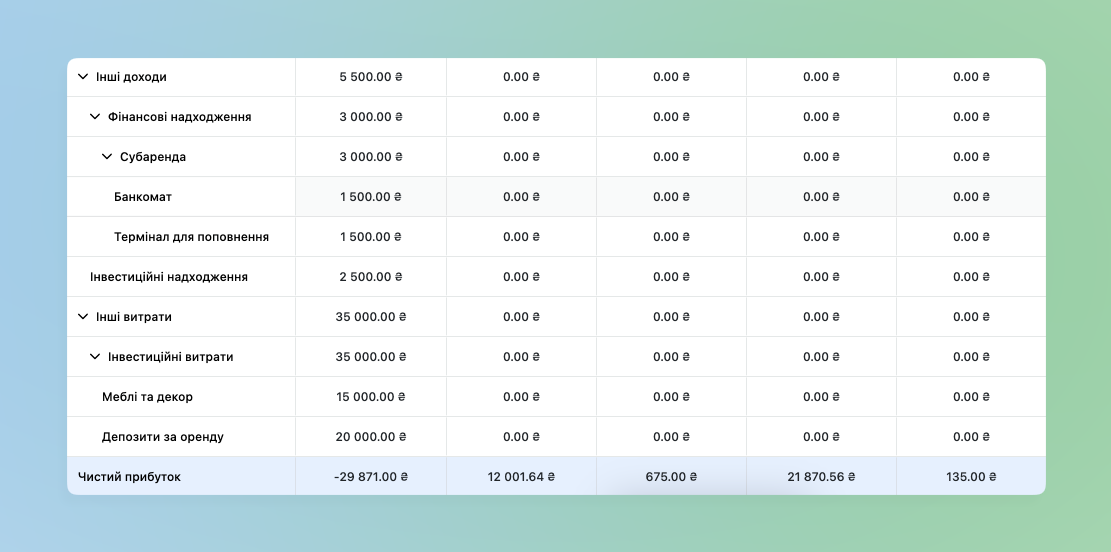Select the Термінал для поповнення row
Screen dimensions: 1111x552
point(556,237)
